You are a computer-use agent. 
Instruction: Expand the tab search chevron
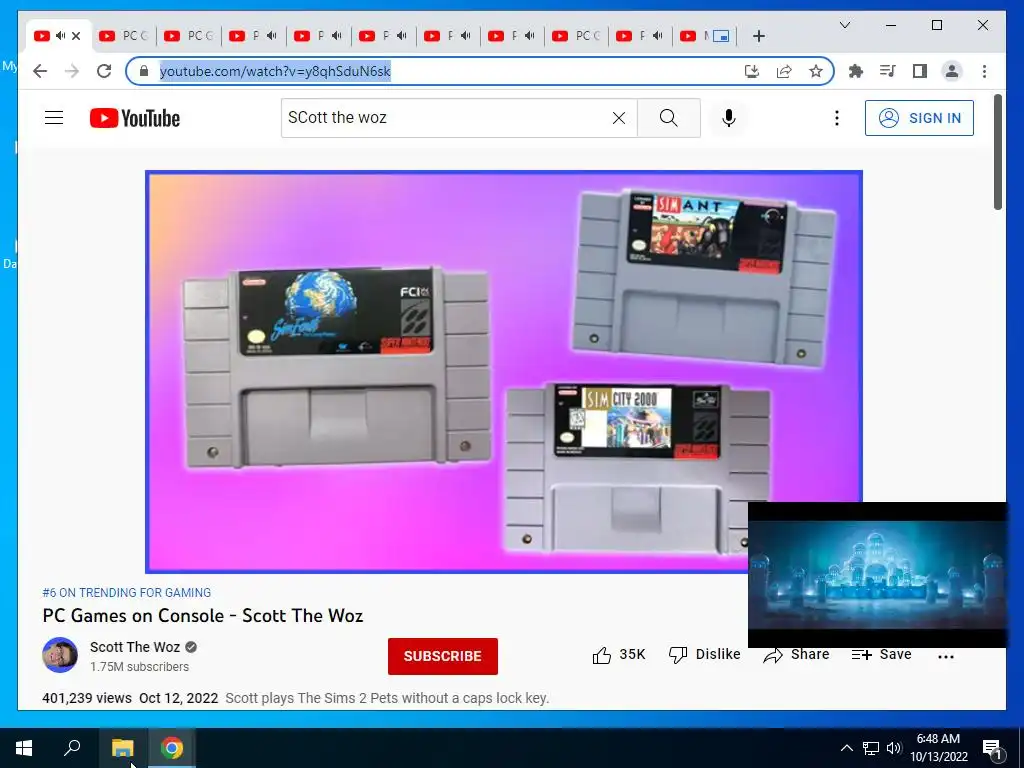pyautogui.click(x=844, y=25)
